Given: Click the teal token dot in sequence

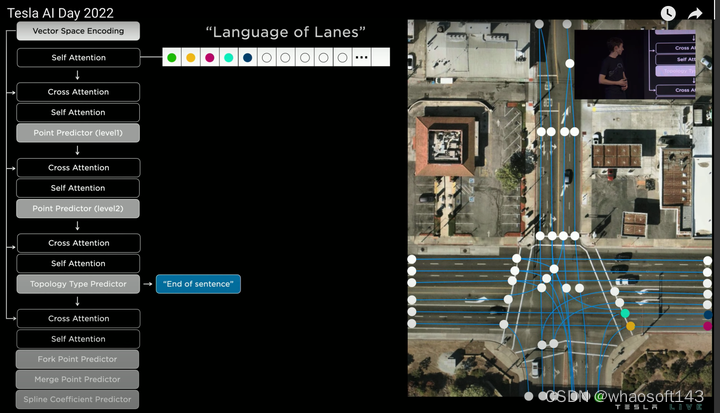Looking at the screenshot, I should click(x=229, y=57).
